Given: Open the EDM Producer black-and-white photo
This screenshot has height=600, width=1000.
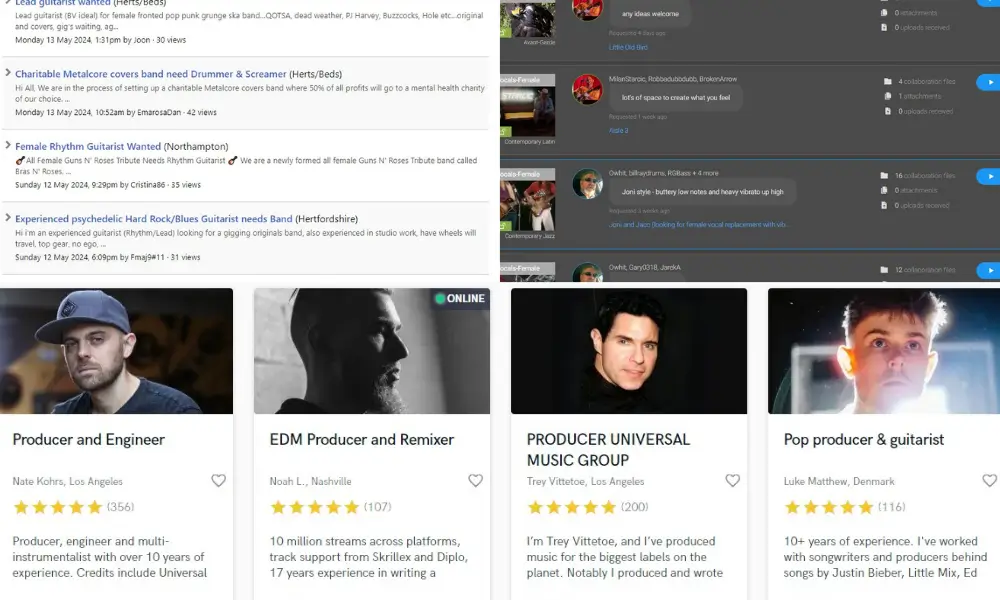Looking at the screenshot, I should pos(372,351).
